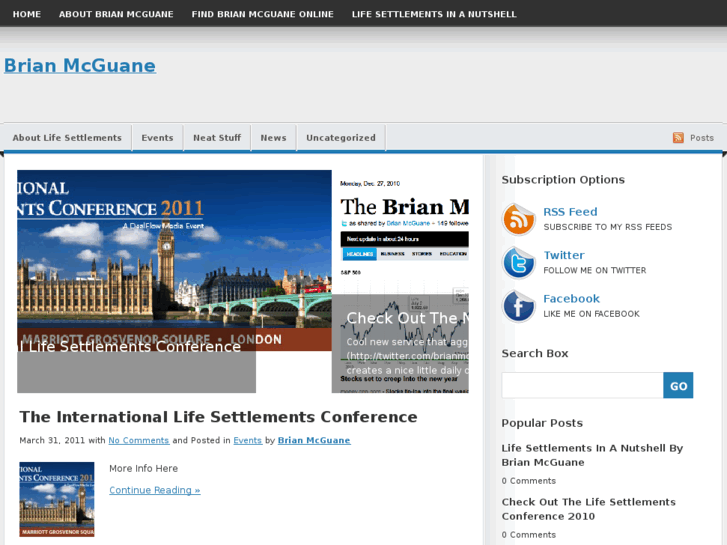Open Find Brian McGuane Online page

(262, 14)
